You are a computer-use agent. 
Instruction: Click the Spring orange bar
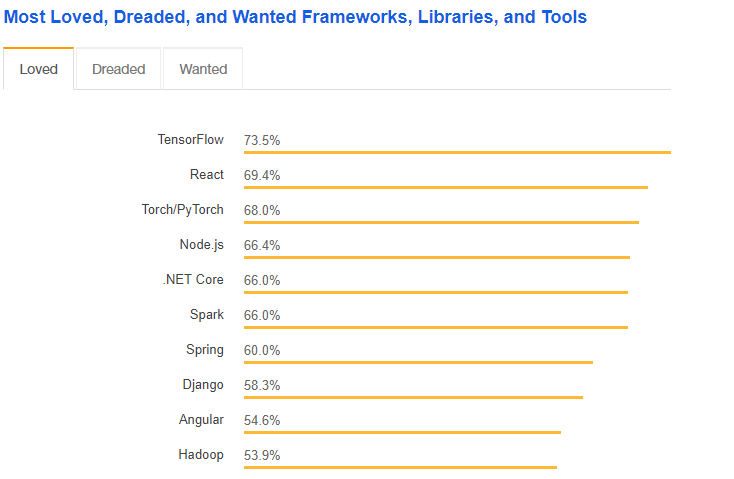pyautogui.click(x=418, y=362)
